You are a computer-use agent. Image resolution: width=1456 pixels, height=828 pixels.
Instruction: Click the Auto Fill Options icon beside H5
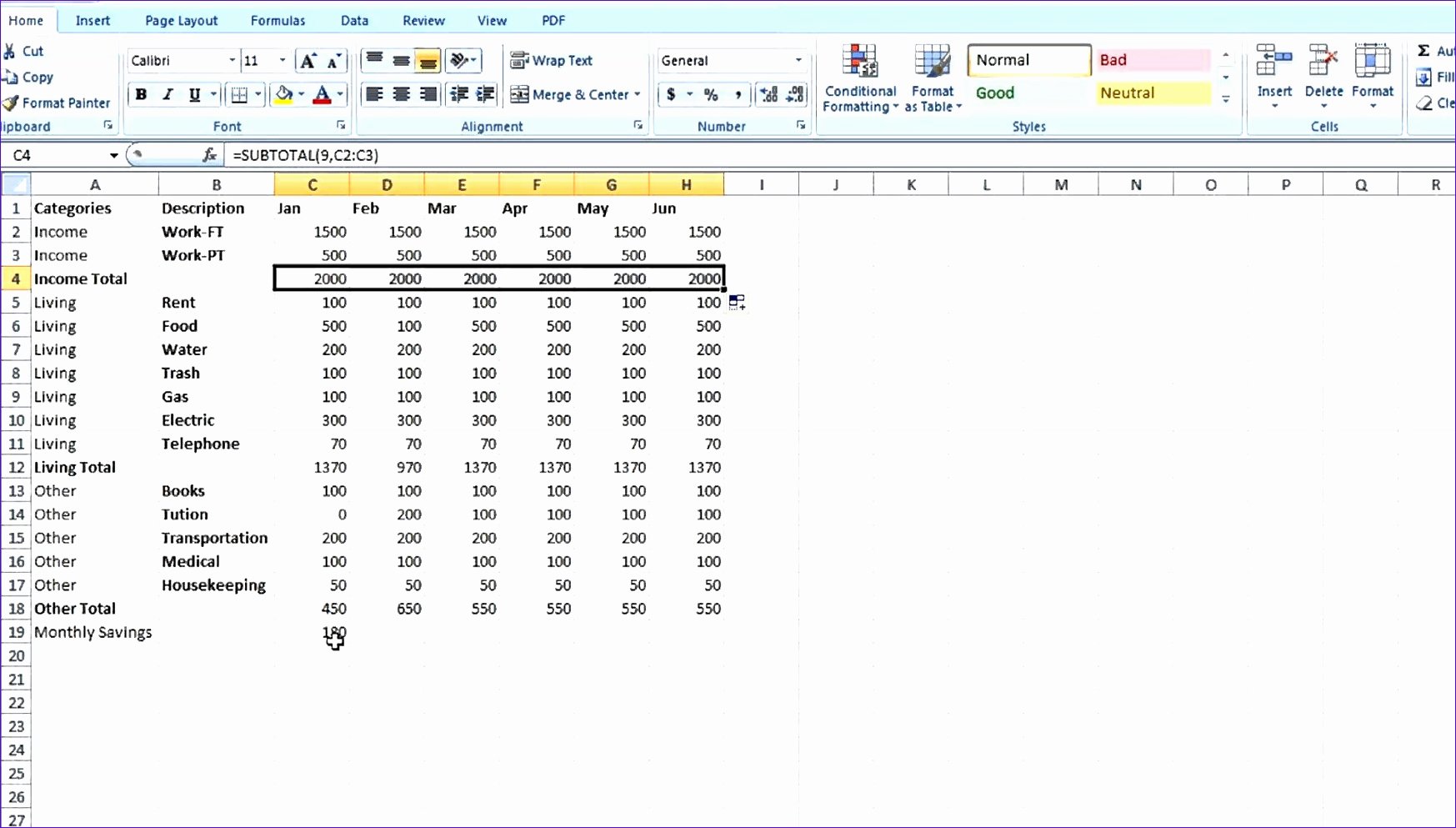[x=738, y=303]
